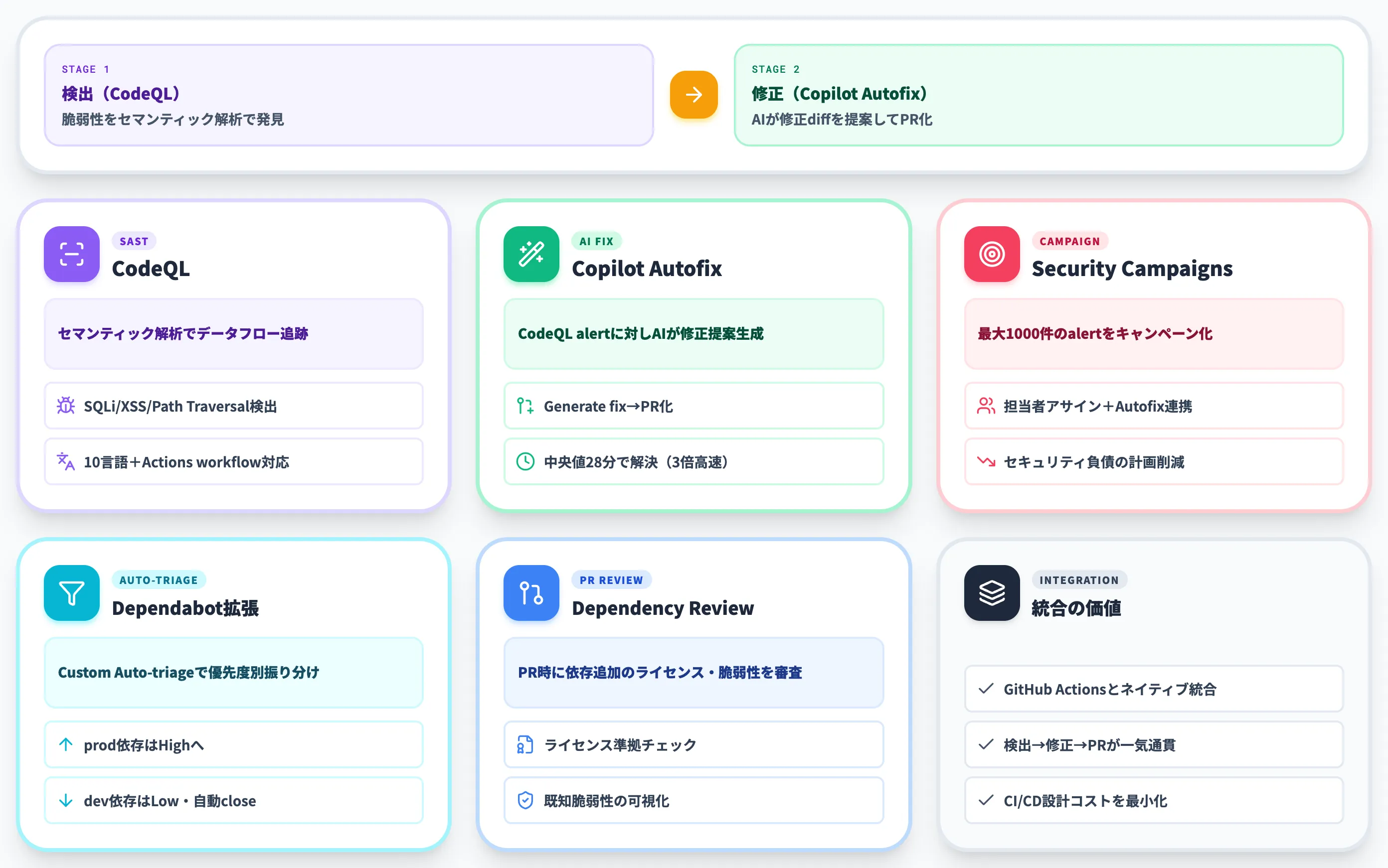The width and height of the screenshot is (1388, 868).
Task: Click the shield icon beside 既知脆弱性の可視化
Action: [x=525, y=800]
